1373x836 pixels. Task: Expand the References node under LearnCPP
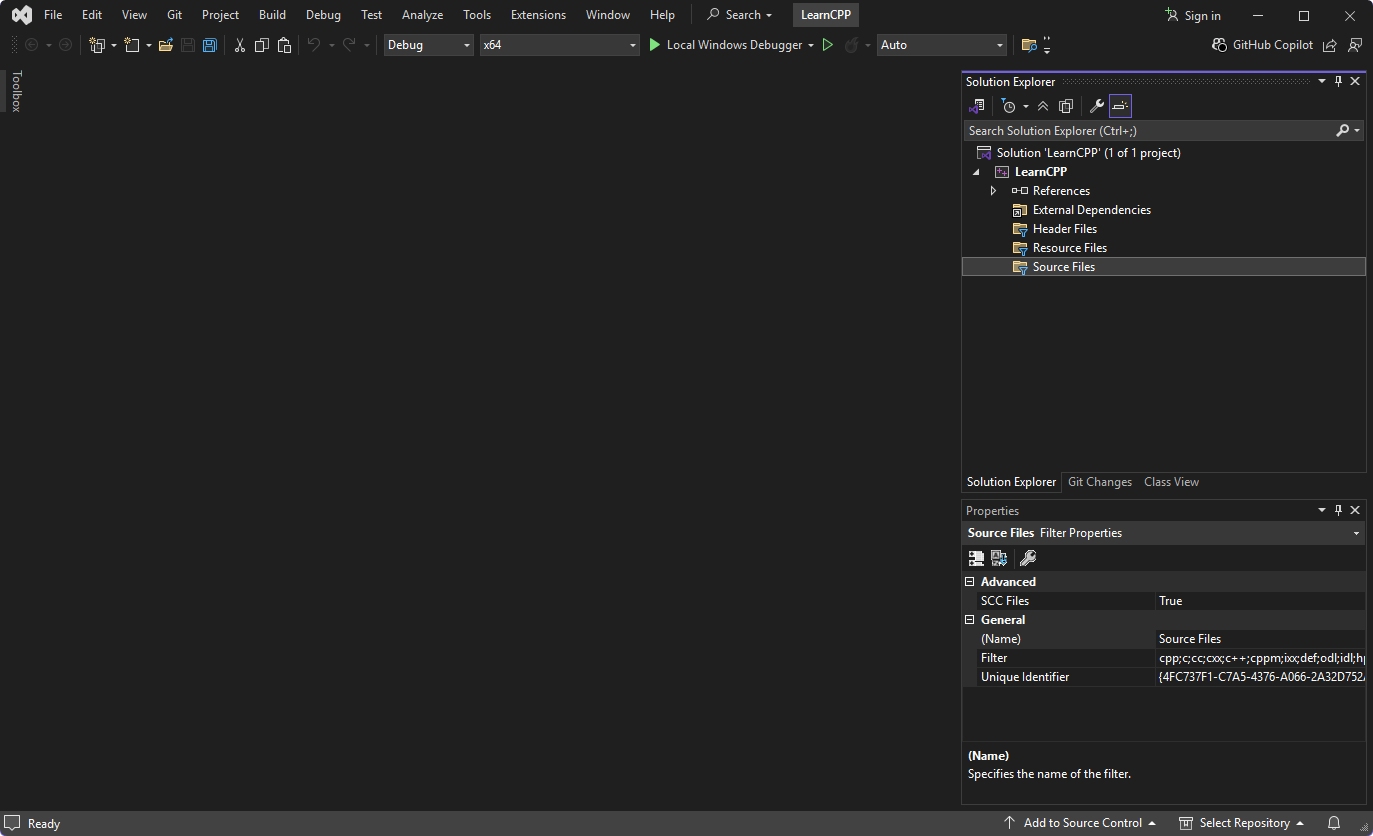click(x=993, y=190)
